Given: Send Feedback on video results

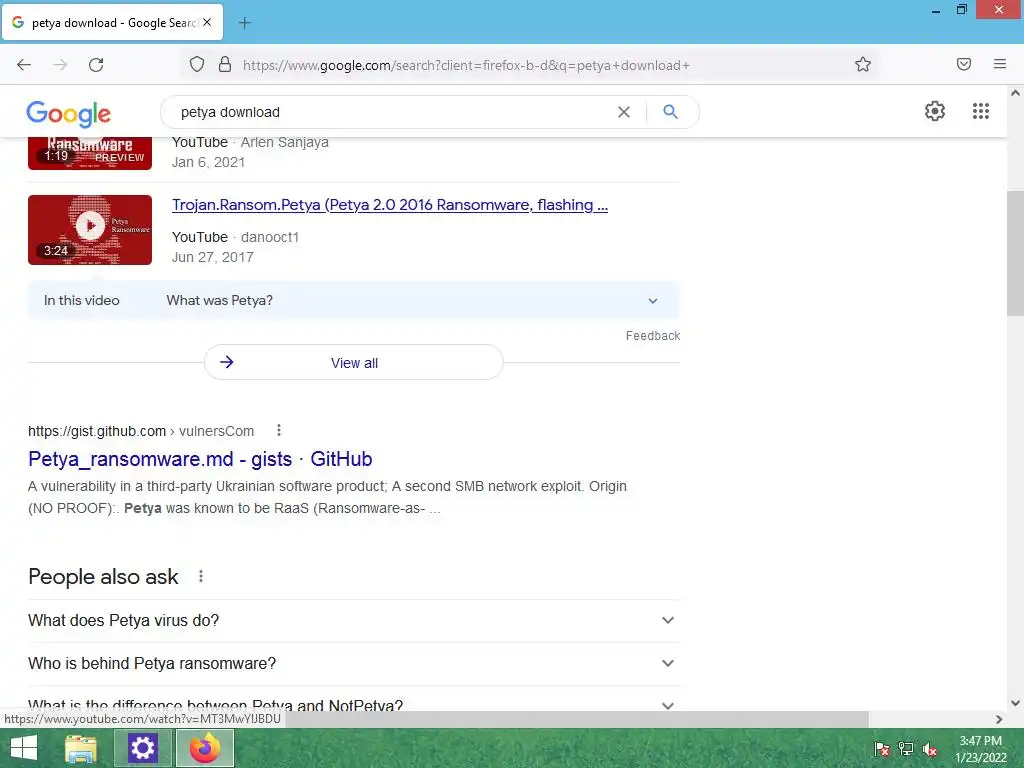Looking at the screenshot, I should click(x=652, y=336).
